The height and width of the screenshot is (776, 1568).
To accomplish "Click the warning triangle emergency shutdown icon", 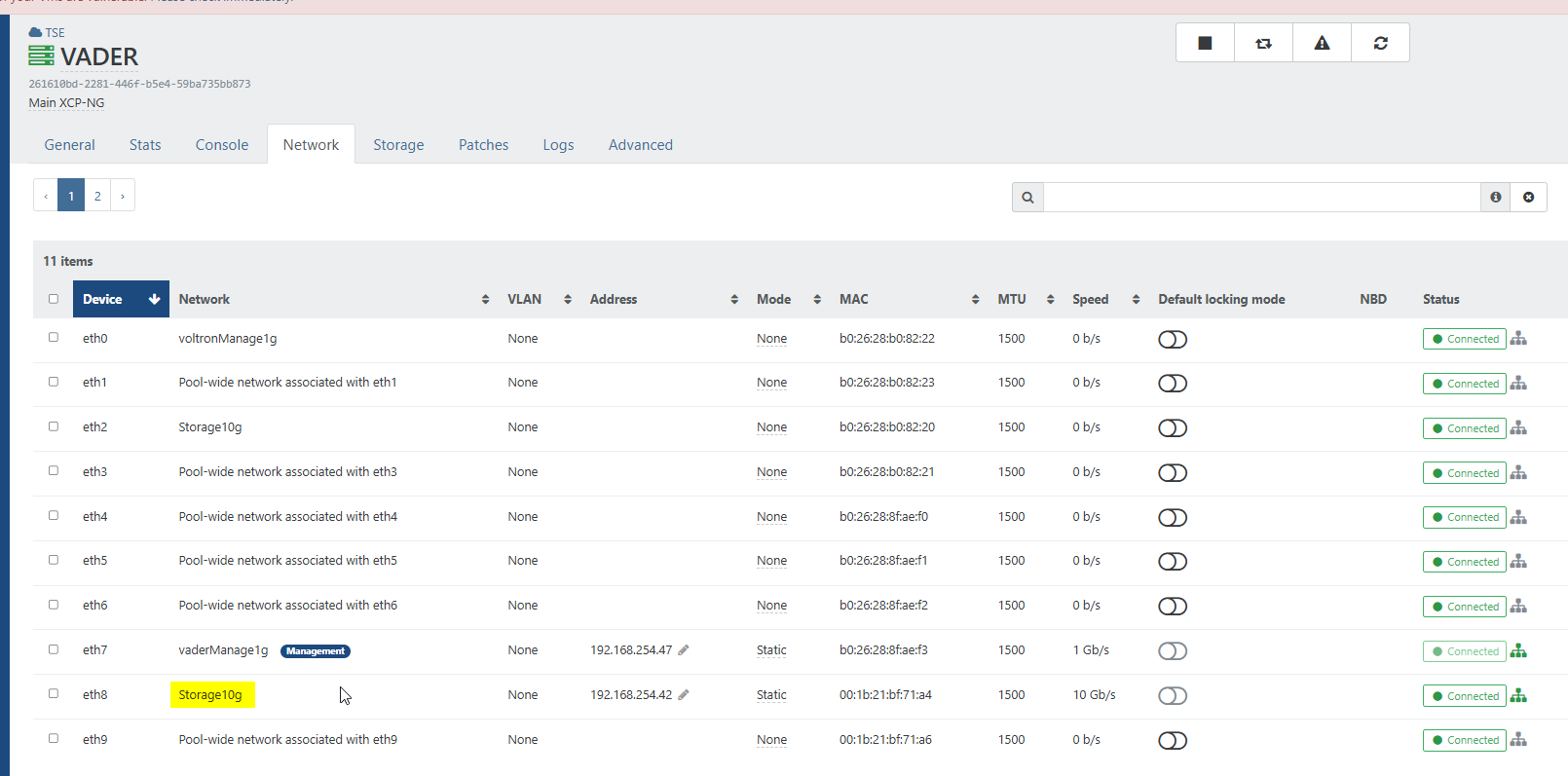I will (1322, 43).
